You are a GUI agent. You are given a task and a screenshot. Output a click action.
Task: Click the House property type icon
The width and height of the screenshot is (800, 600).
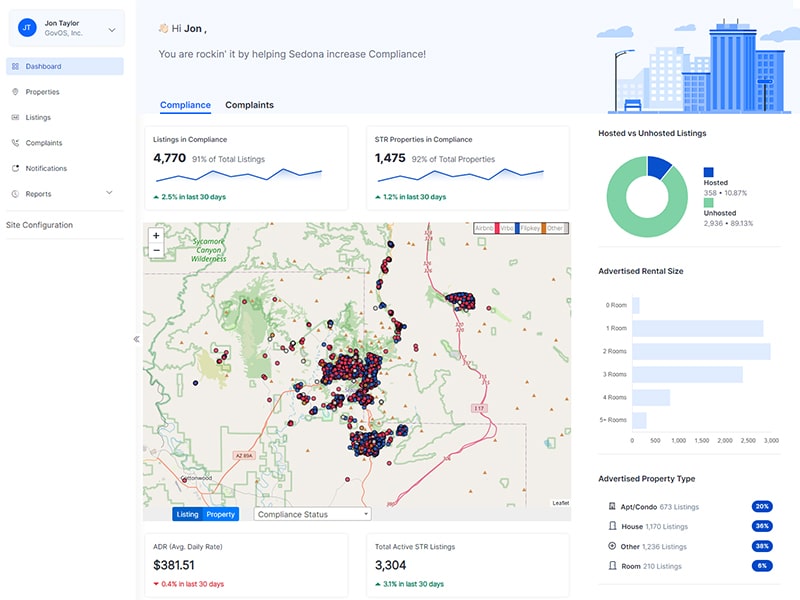click(612, 526)
